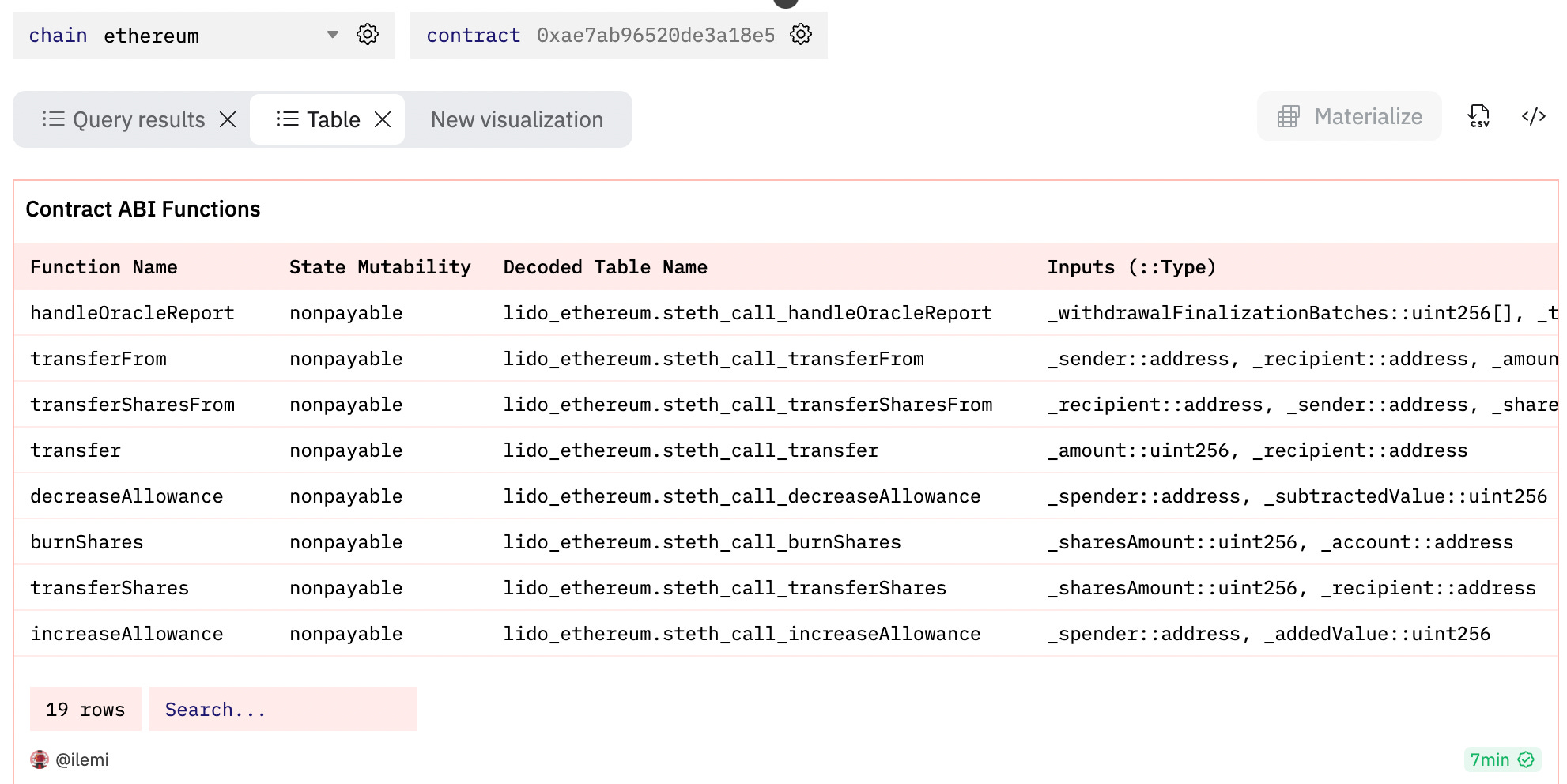This screenshot has width=1567, height=784.
Task: Select the Query results tab
Action: coord(138,119)
